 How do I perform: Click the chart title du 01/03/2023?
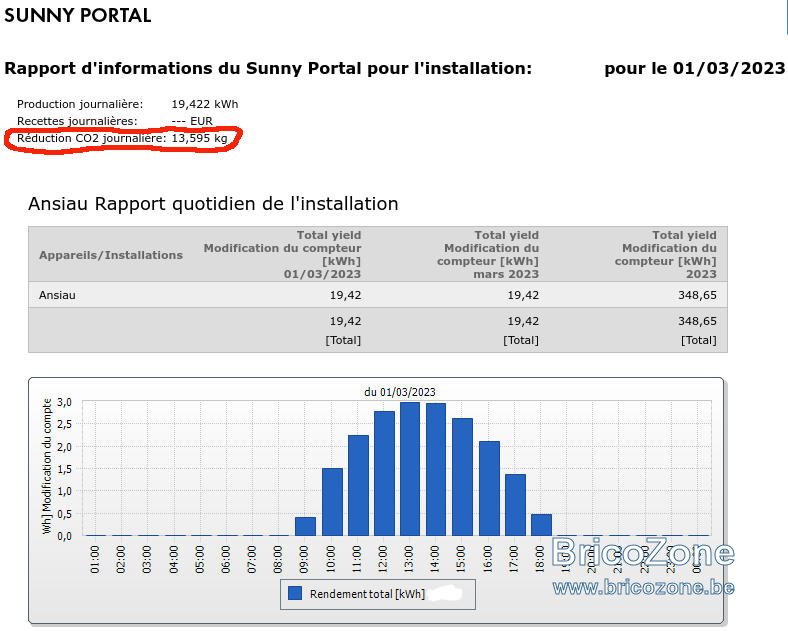pyautogui.click(x=400, y=392)
